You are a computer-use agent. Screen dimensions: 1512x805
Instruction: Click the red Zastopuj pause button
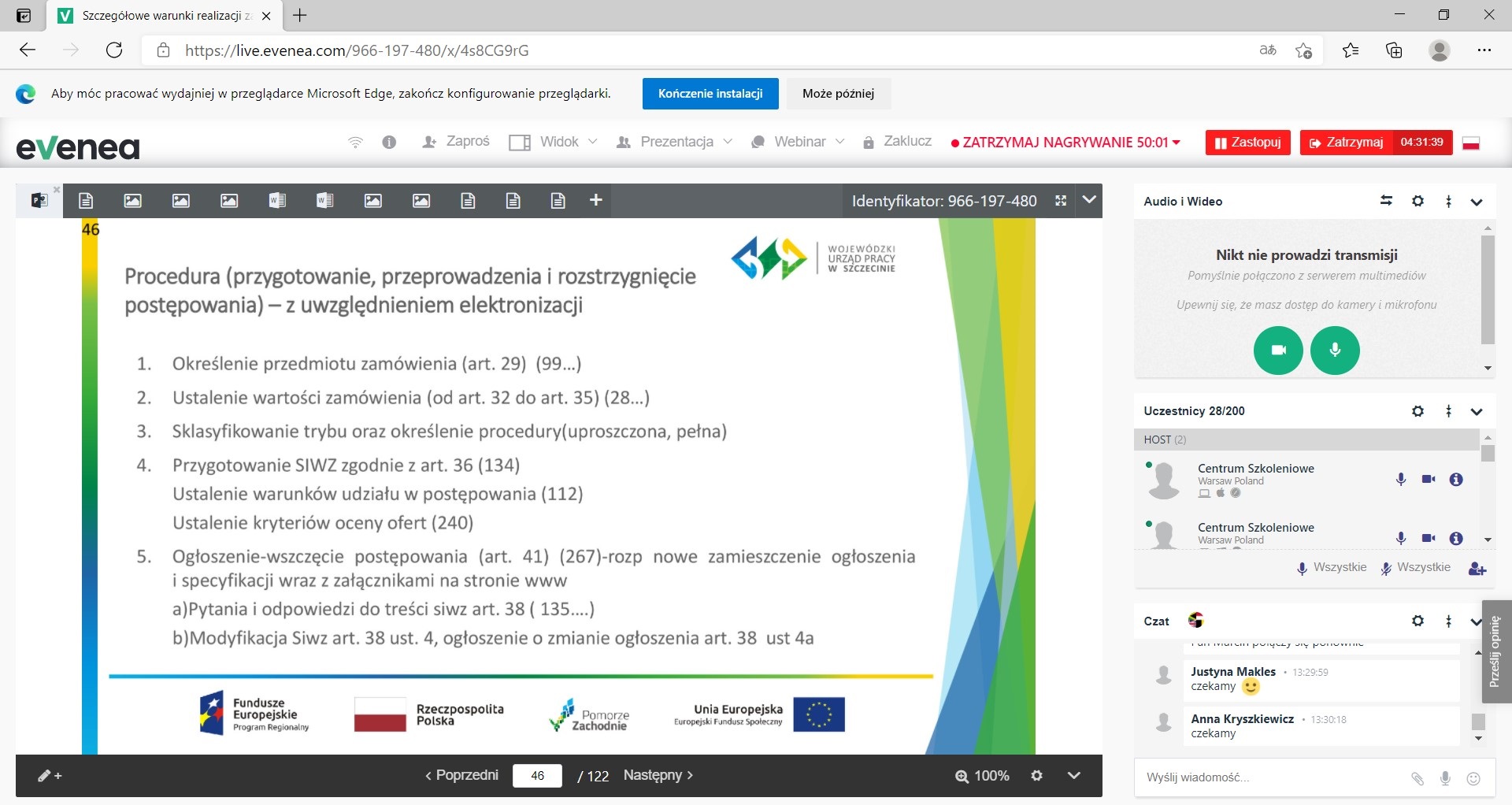(1248, 143)
